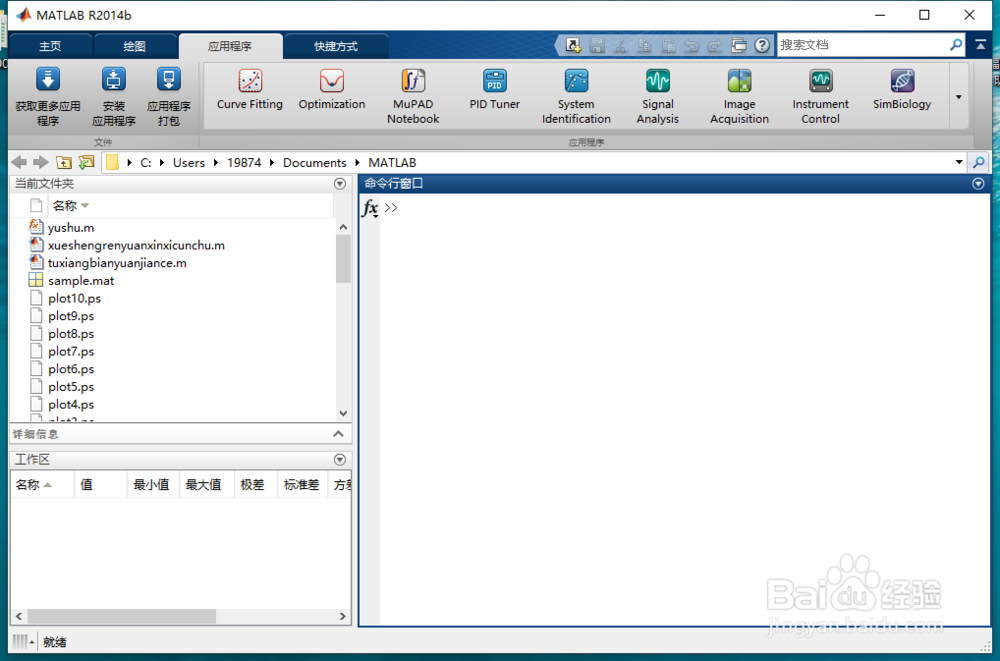Sort workspace by 最小值 column
Screen dimensions: 1000x661
click(154, 485)
